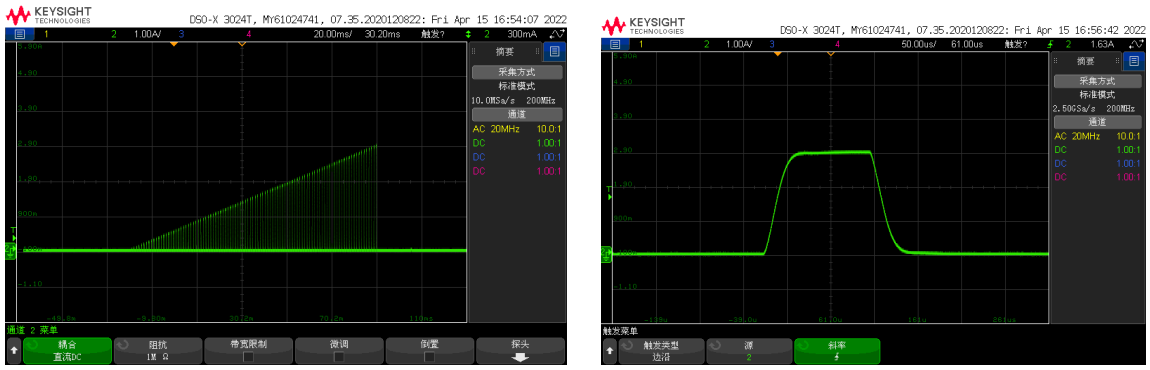Toggle the 微调 fine adjust checkbox
The height and width of the screenshot is (370, 1150).
point(338,357)
